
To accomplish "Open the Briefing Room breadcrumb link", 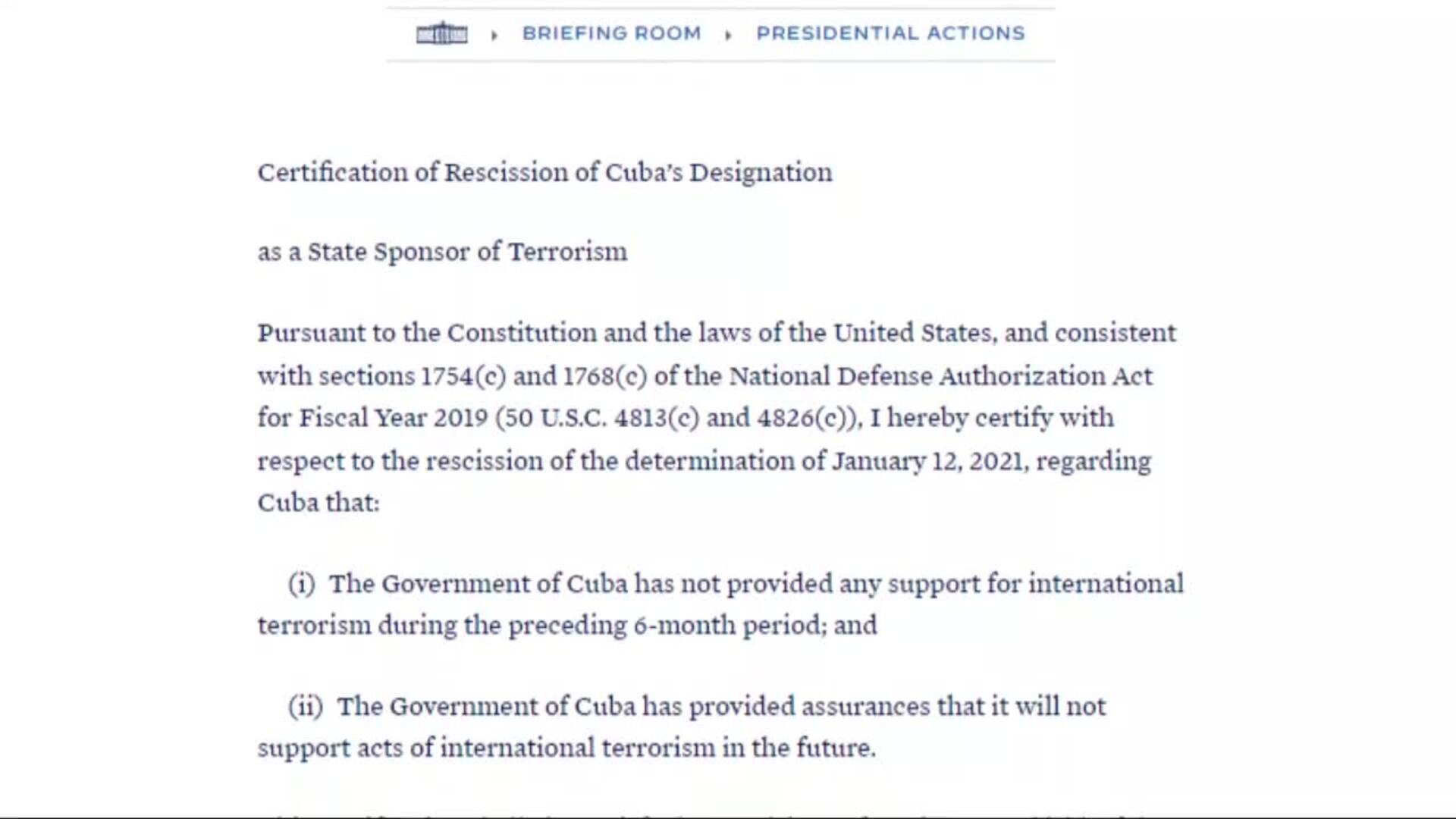I will pyautogui.click(x=611, y=33).
